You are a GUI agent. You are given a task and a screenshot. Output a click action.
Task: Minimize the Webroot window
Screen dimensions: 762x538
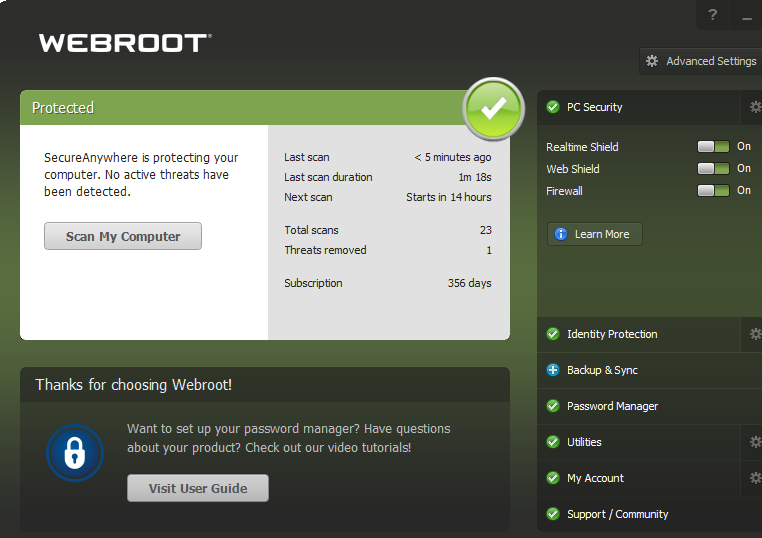pos(747,16)
